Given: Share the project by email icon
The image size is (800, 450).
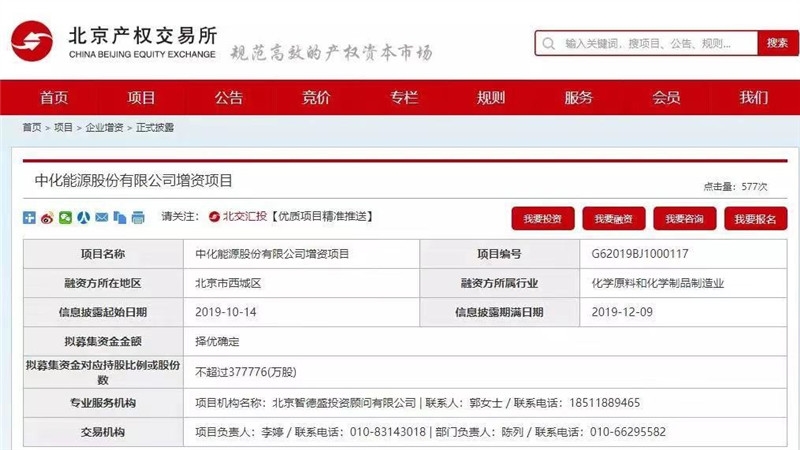Looking at the screenshot, I should pyautogui.click(x=102, y=217).
